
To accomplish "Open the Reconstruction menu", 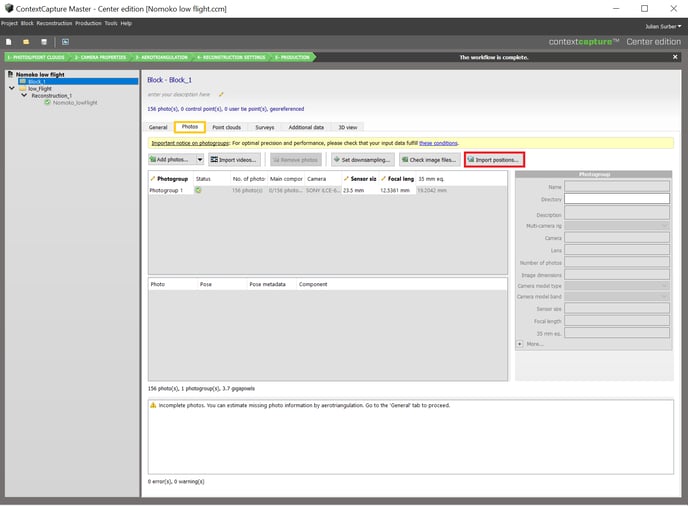I will [x=53, y=22].
